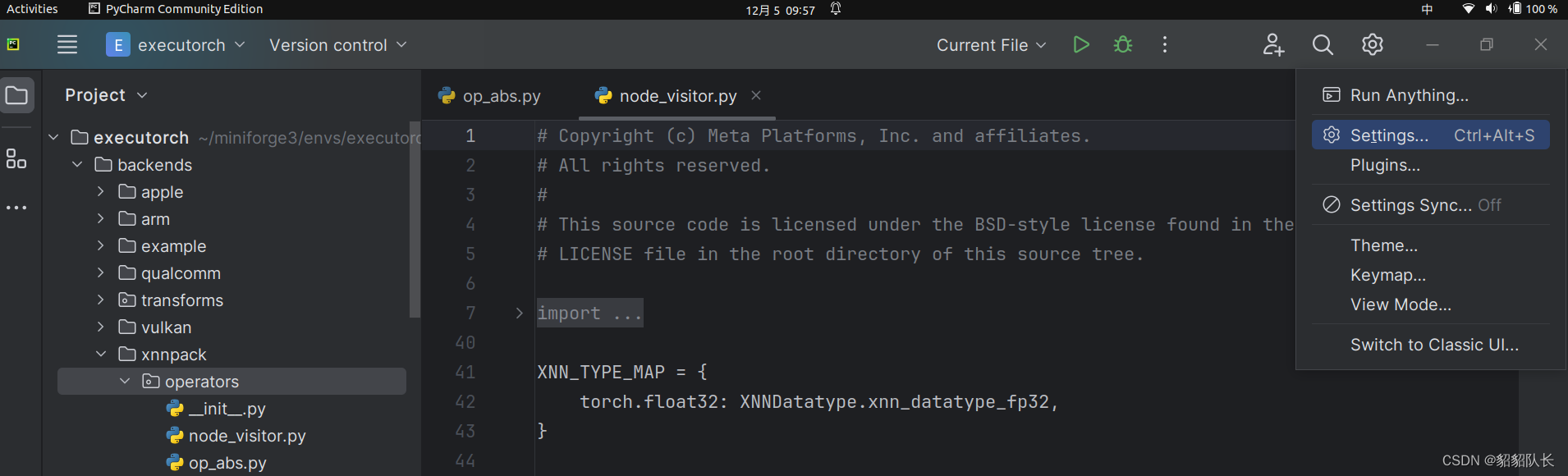This screenshot has width=1568, height=476.
Task: Place cursor on XNN_TYPE_MAP line
Action: tap(621, 372)
